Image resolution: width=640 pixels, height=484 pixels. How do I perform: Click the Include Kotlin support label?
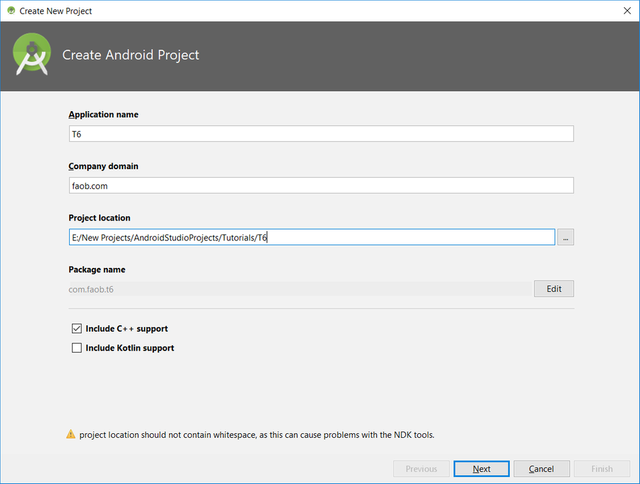(x=130, y=348)
